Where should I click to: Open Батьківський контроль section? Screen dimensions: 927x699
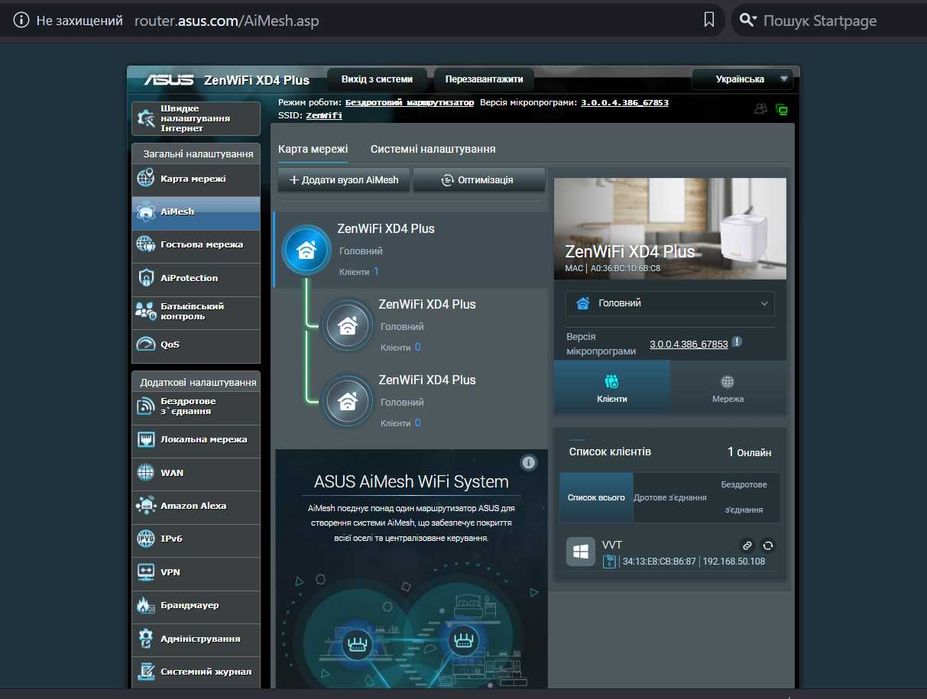click(x=196, y=311)
